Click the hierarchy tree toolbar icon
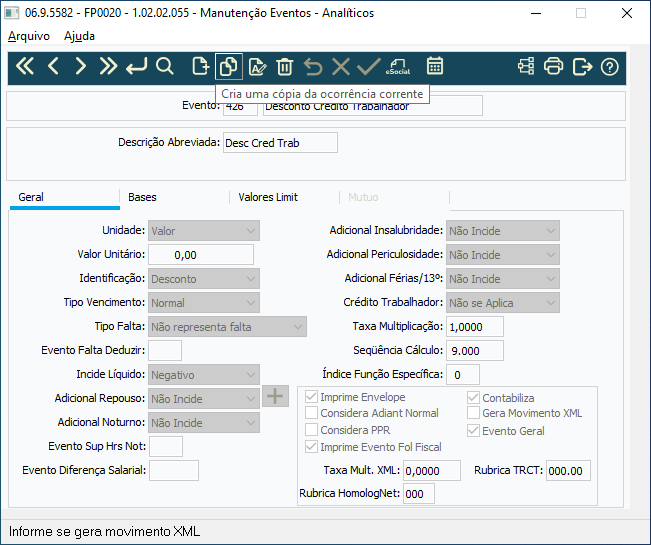Image resolution: width=651 pixels, height=545 pixels. click(x=526, y=66)
